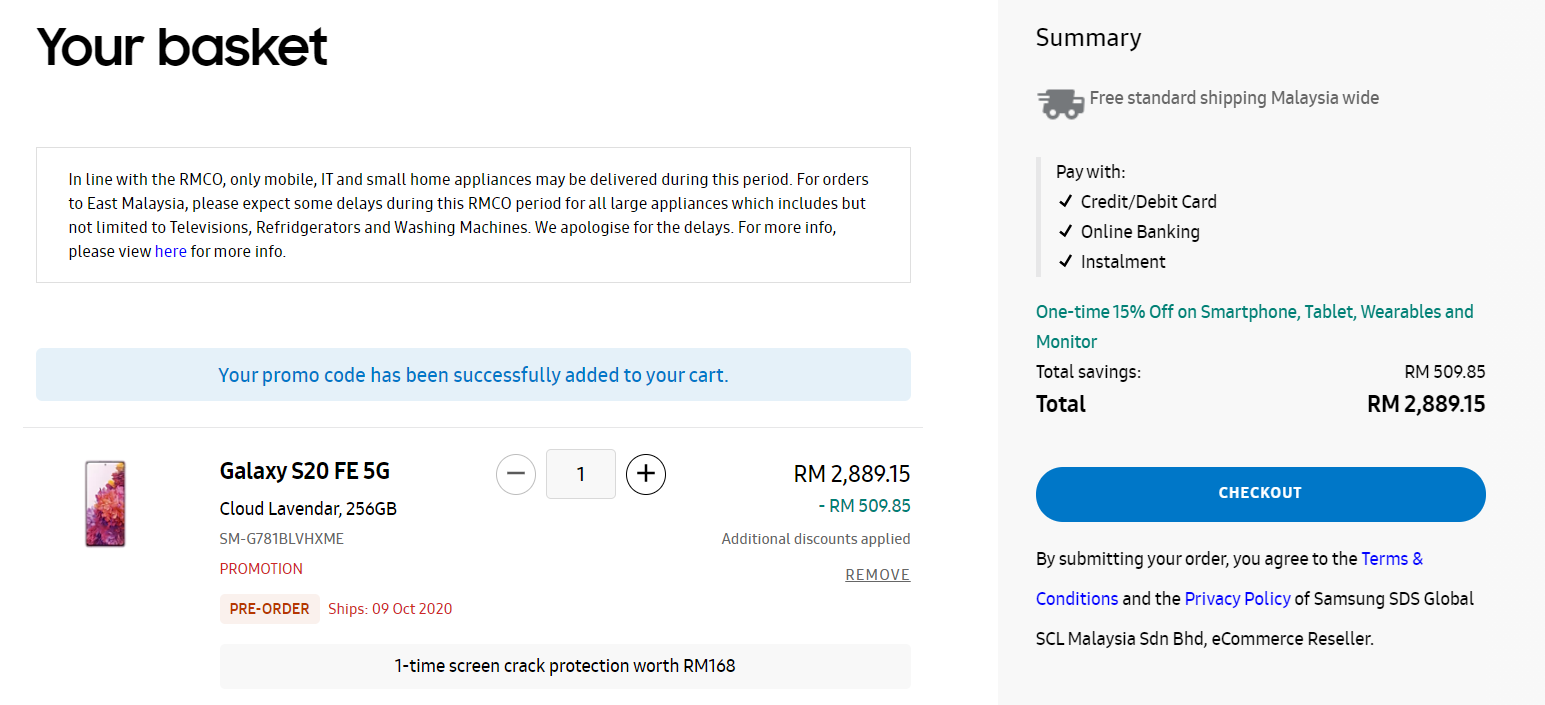
Task: Remove Galaxy S20 FE from basket
Action: click(877, 575)
